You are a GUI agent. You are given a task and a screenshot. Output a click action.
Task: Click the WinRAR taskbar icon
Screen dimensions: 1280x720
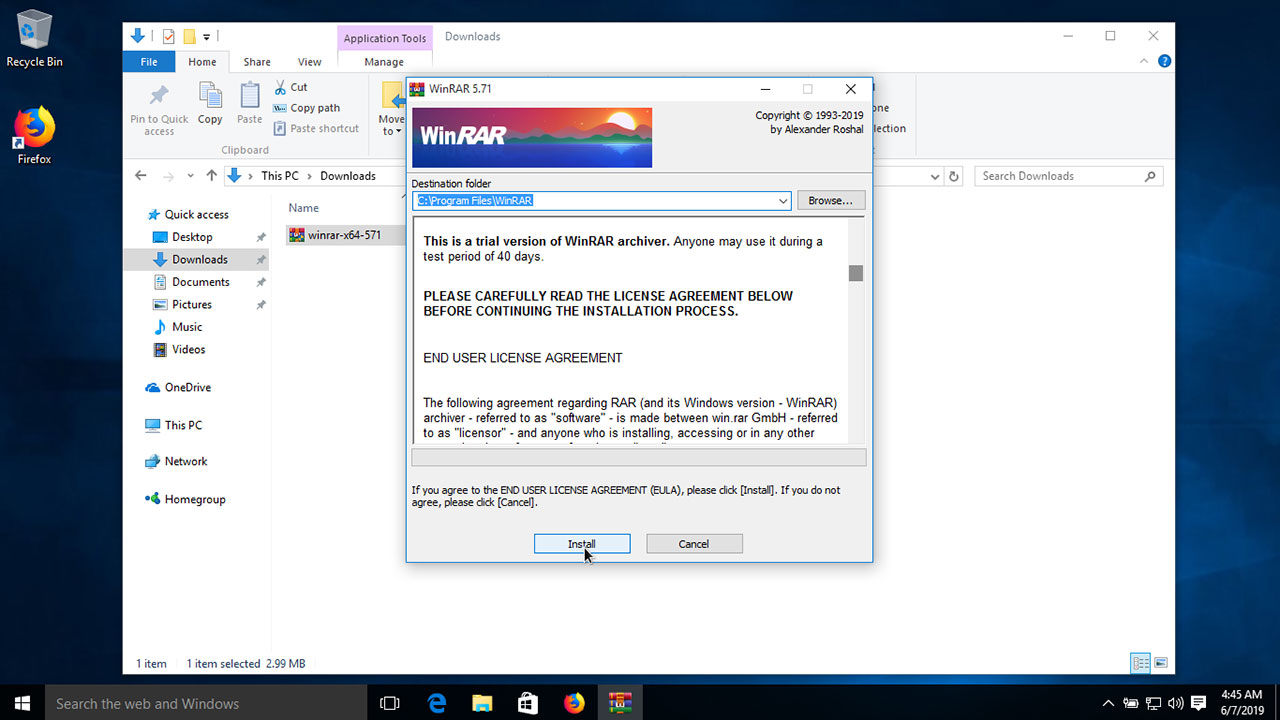point(620,703)
